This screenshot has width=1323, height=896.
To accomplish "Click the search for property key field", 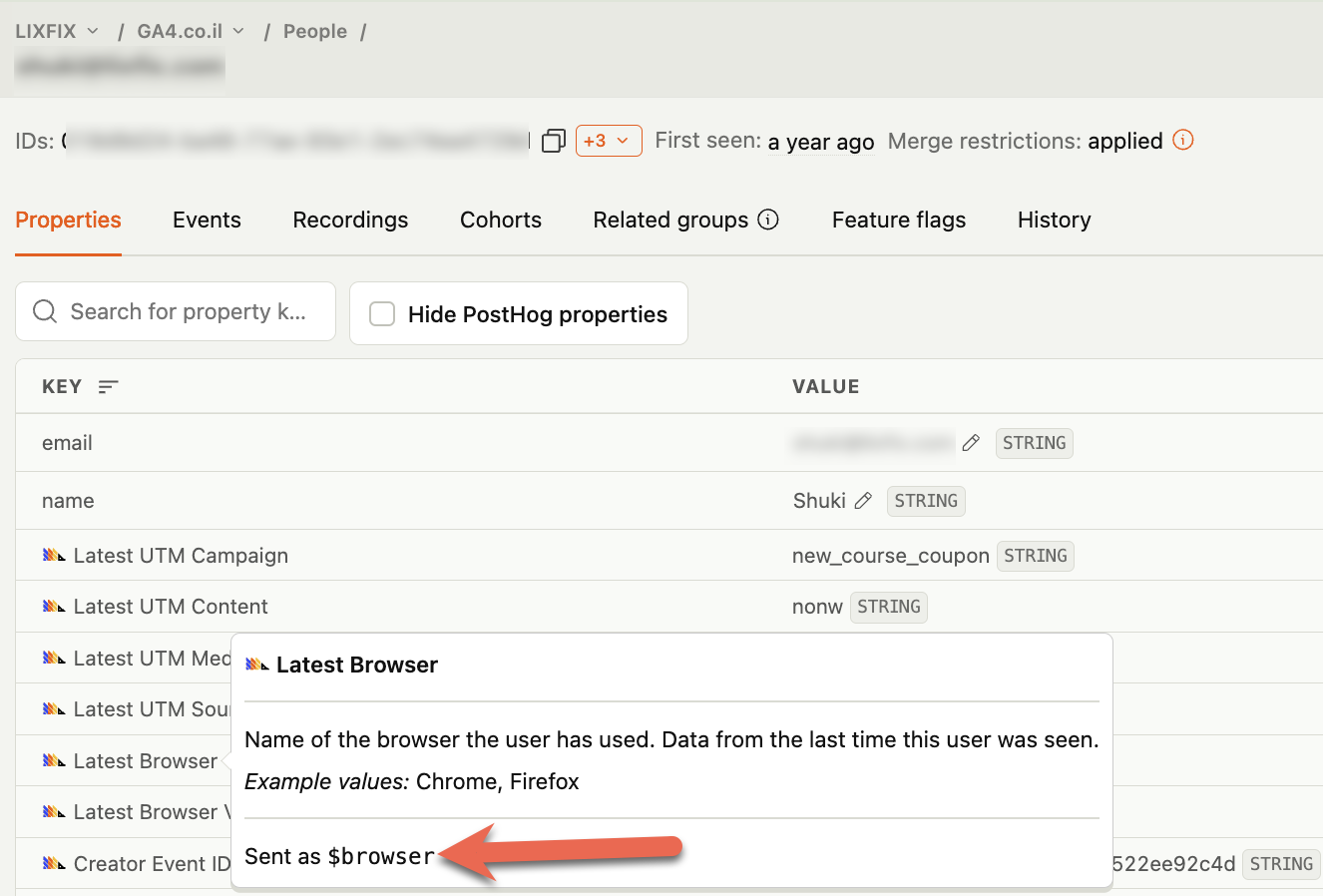I will 176,311.
